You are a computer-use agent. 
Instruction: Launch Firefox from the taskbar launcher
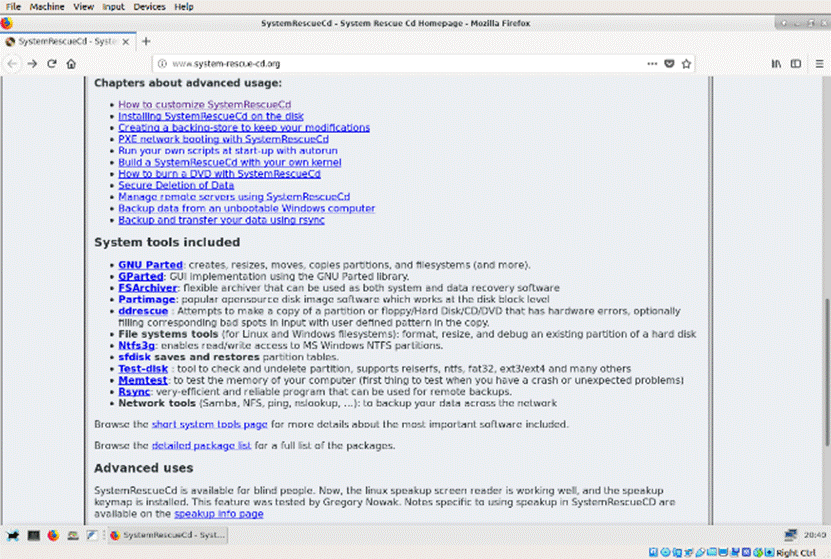(53, 535)
